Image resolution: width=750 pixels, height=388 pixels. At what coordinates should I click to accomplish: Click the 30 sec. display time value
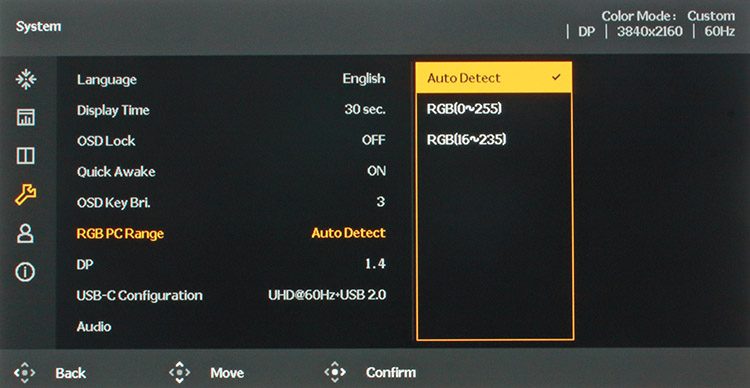point(365,110)
